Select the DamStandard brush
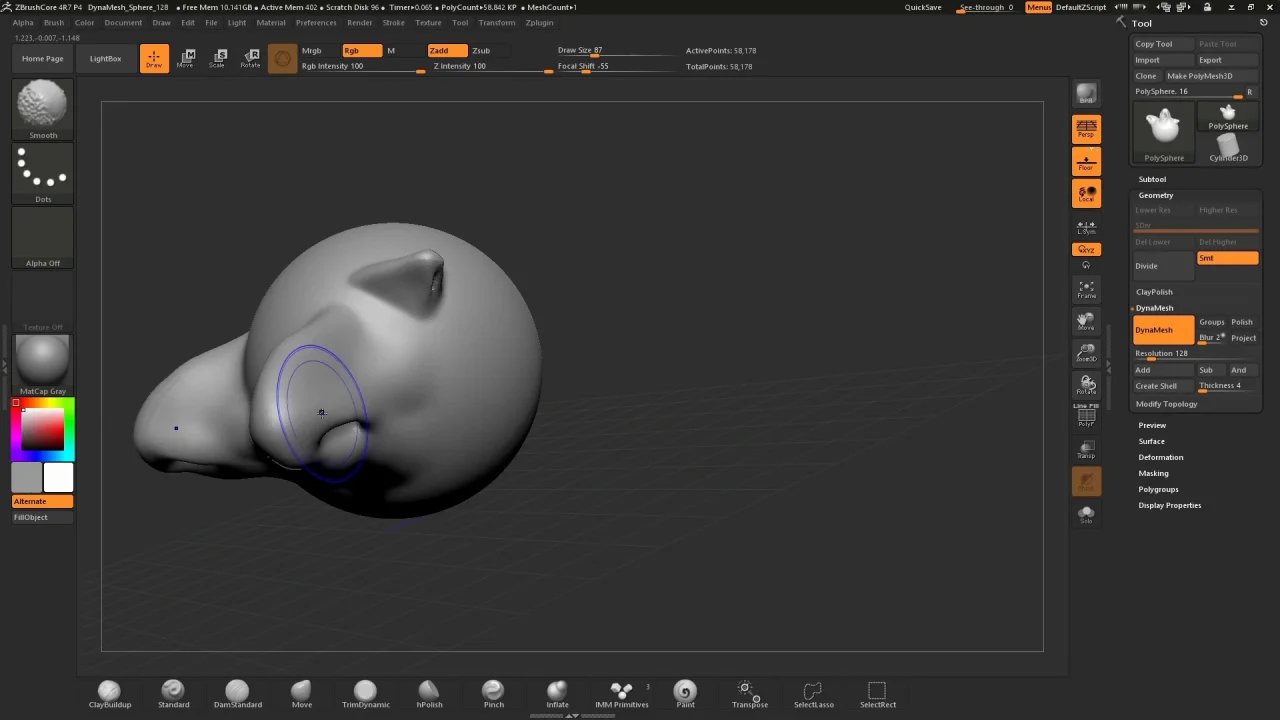 [x=237, y=694]
